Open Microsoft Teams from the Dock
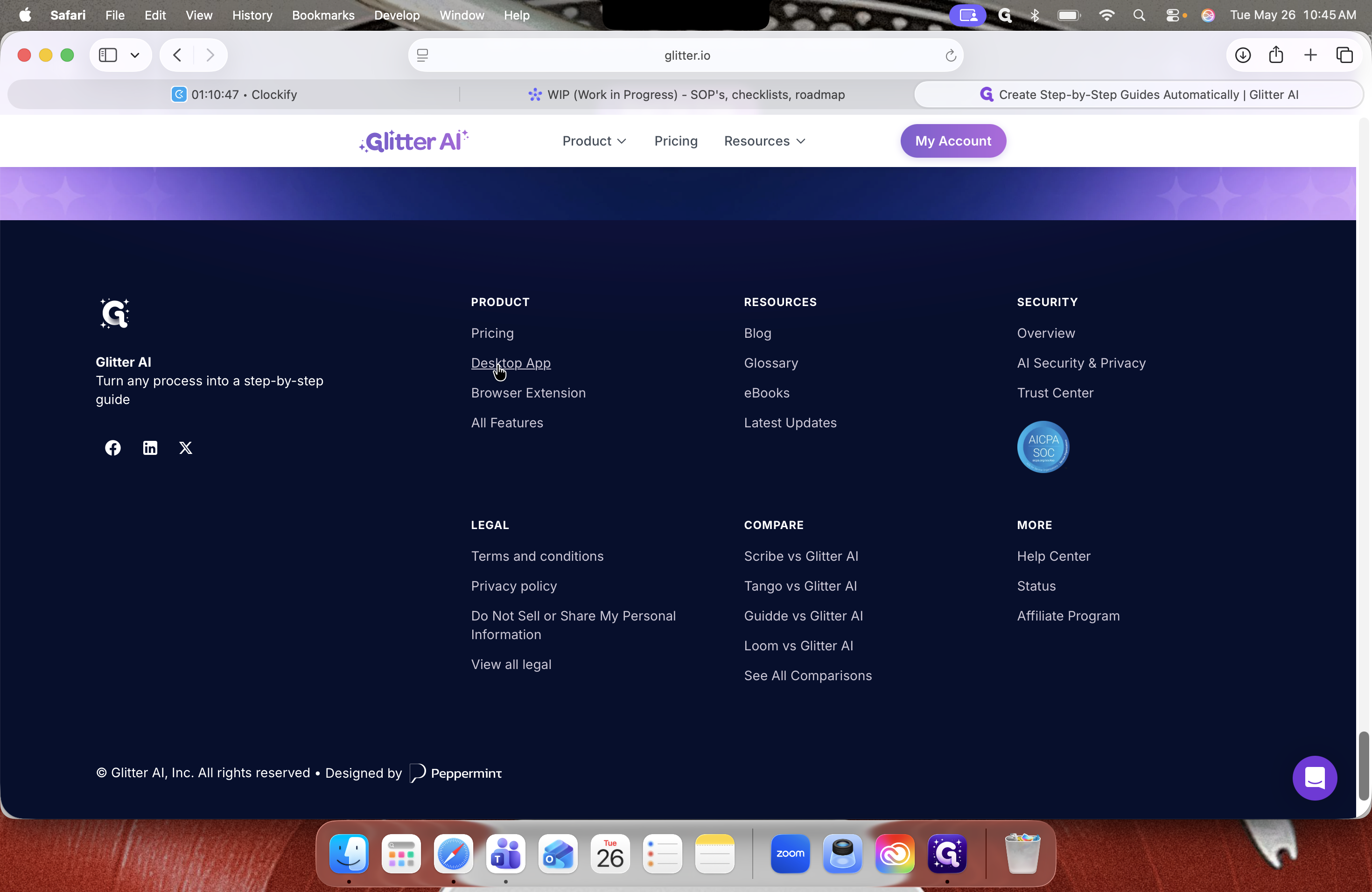The height and width of the screenshot is (892, 1372). pyautogui.click(x=505, y=853)
